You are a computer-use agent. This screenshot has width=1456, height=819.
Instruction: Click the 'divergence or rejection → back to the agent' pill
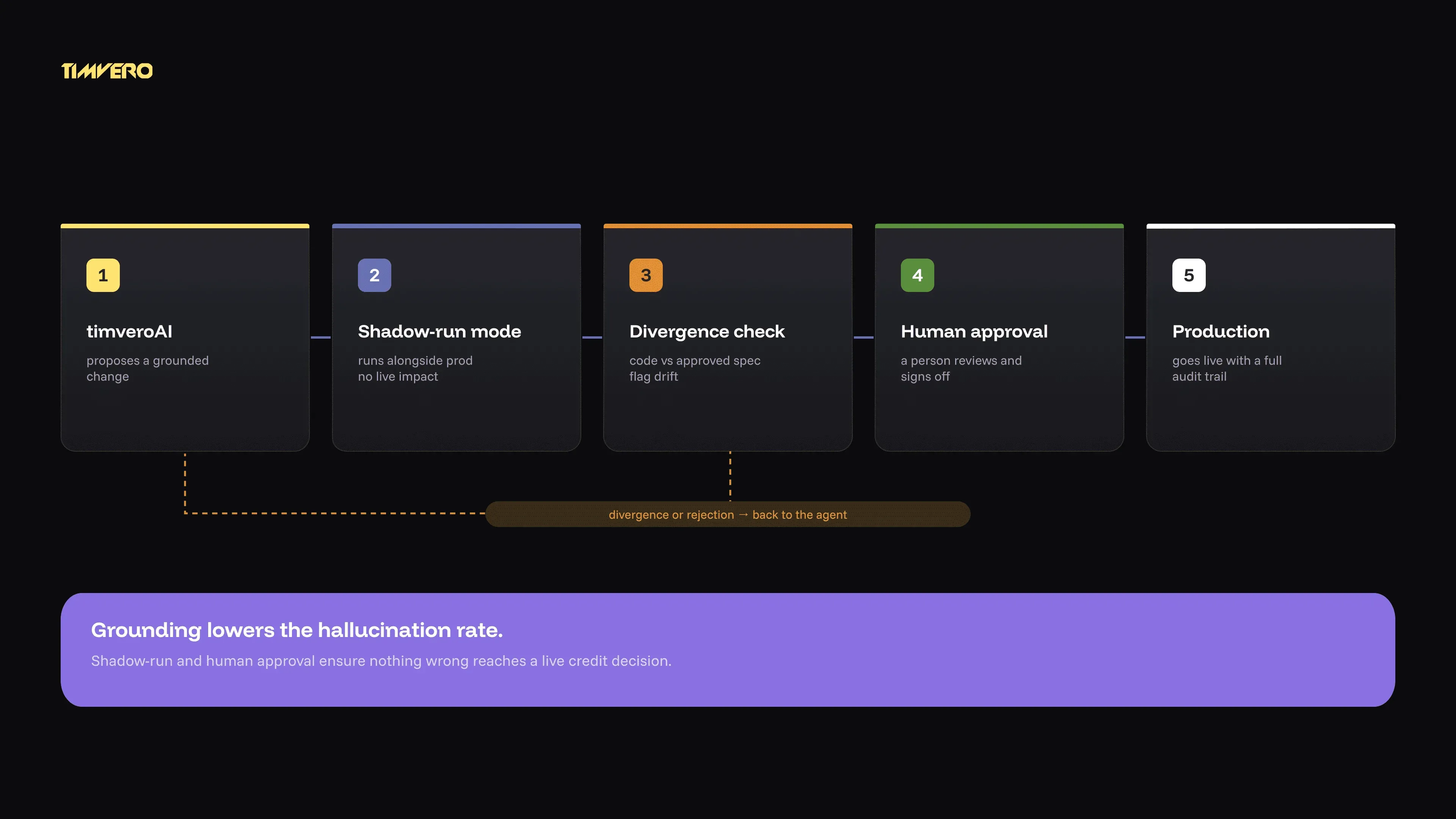pyautogui.click(x=728, y=515)
